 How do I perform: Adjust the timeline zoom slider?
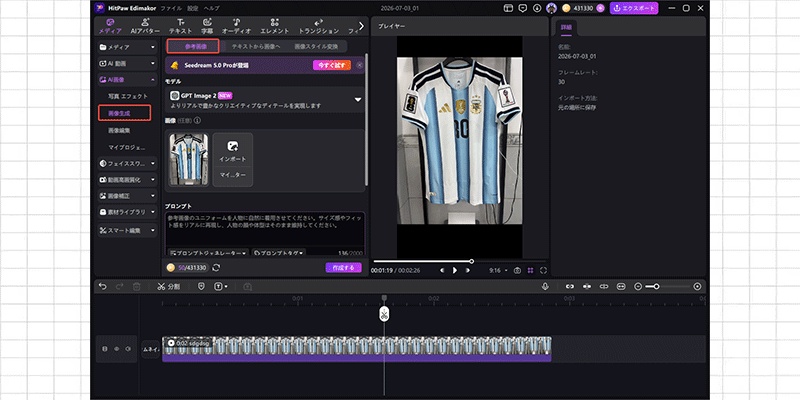pos(667,287)
